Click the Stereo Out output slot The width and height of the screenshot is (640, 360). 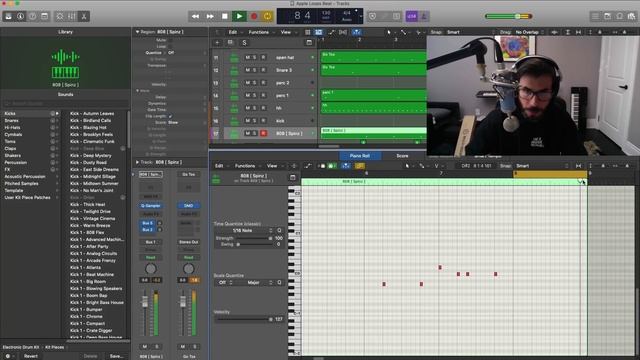(189, 242)
